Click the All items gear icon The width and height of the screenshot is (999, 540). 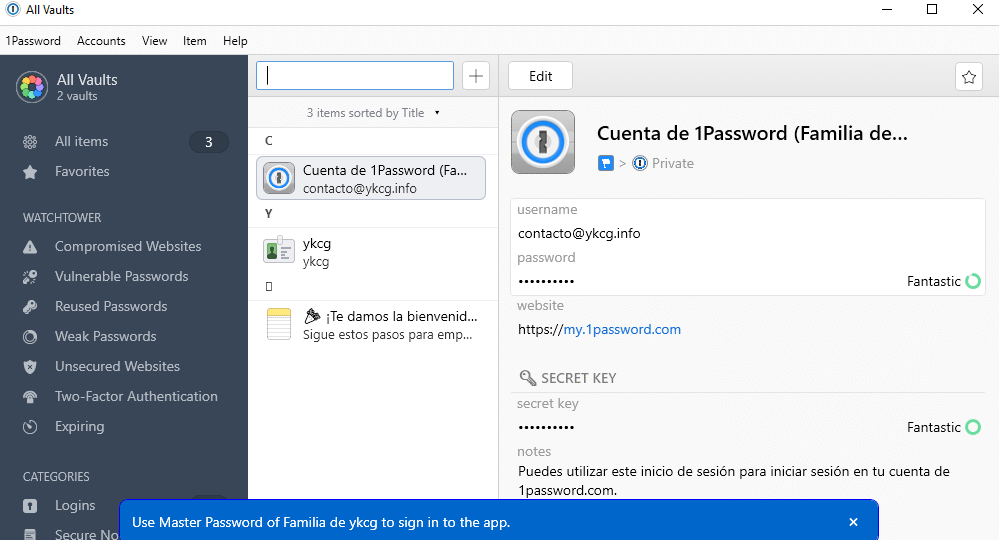coord(30,142)
